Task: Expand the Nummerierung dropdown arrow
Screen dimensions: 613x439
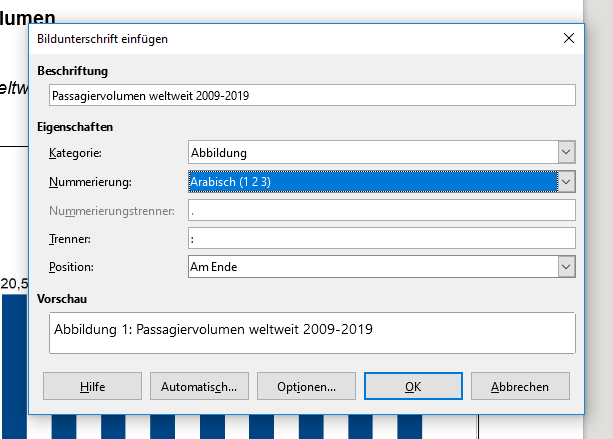Action: 566,181
